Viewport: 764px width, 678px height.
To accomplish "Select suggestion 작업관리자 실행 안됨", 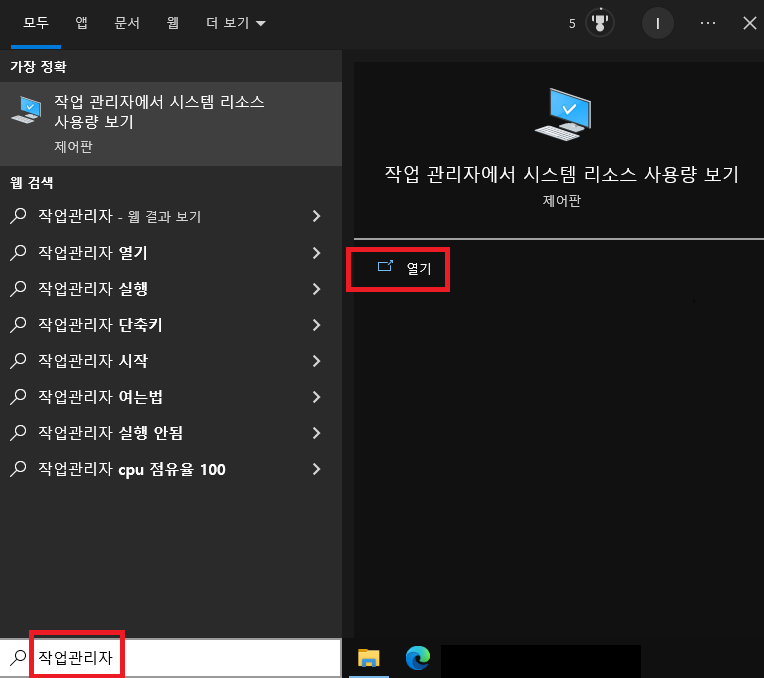I will coord(171,433).
